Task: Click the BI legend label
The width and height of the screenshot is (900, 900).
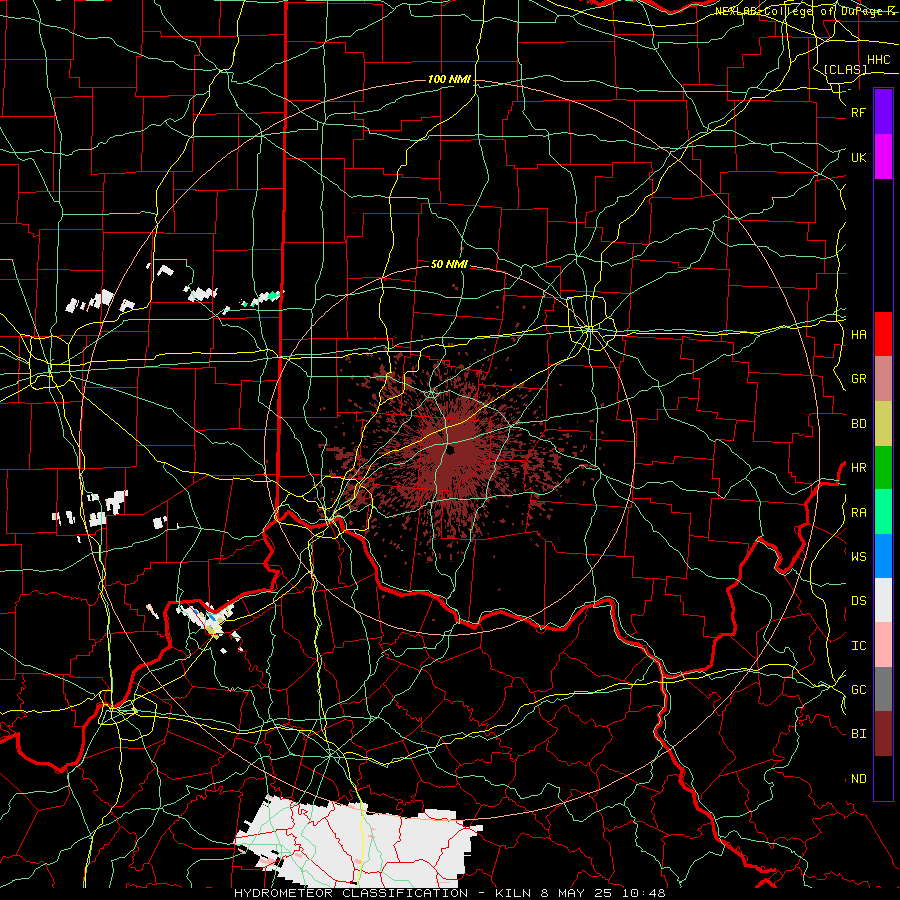Action: pos(858,734)
